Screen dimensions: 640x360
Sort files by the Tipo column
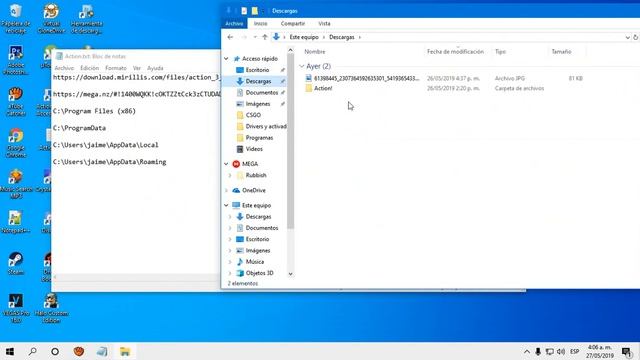pyautogui.click(x=500, y=52)
